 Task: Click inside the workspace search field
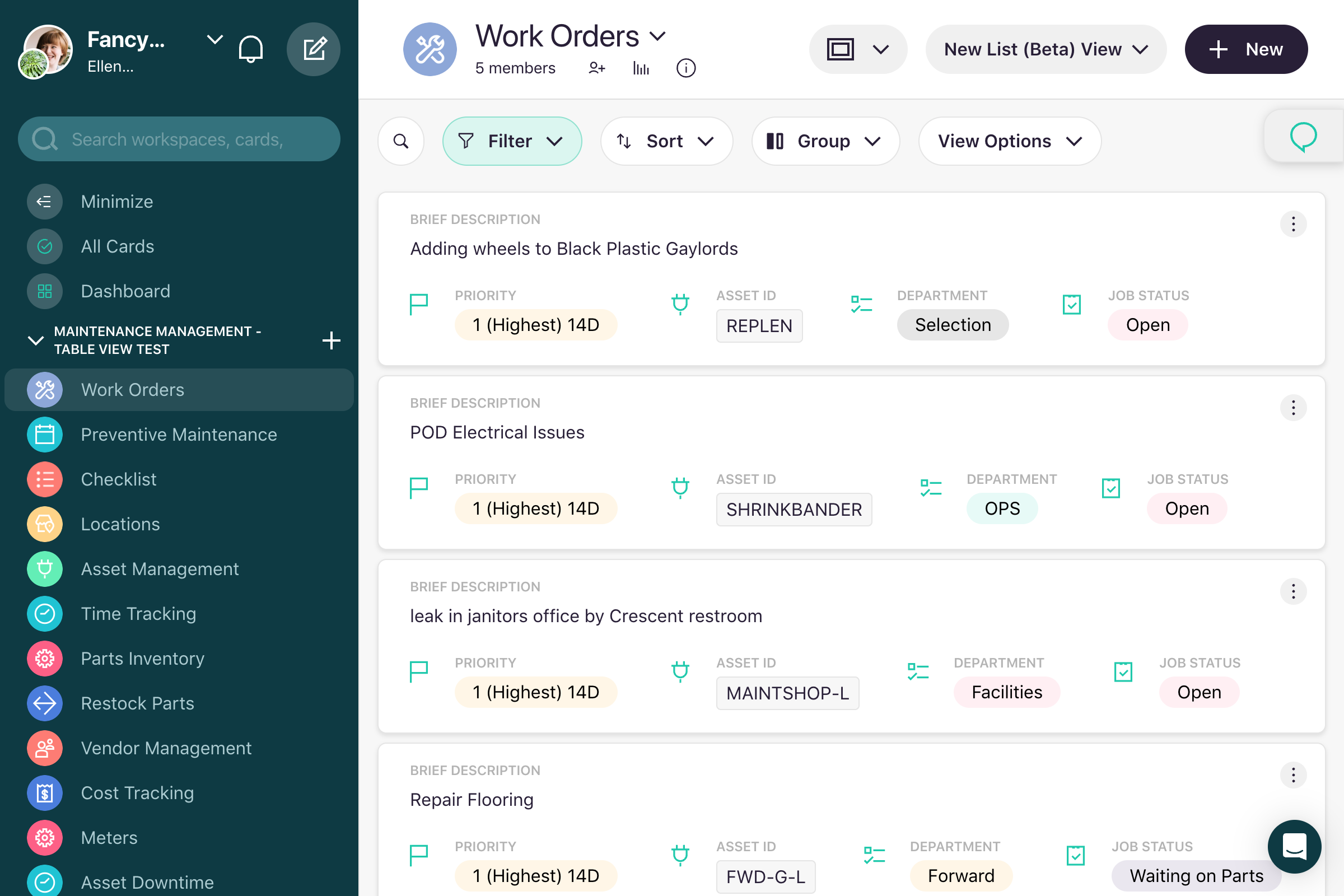tap(179, 139)
